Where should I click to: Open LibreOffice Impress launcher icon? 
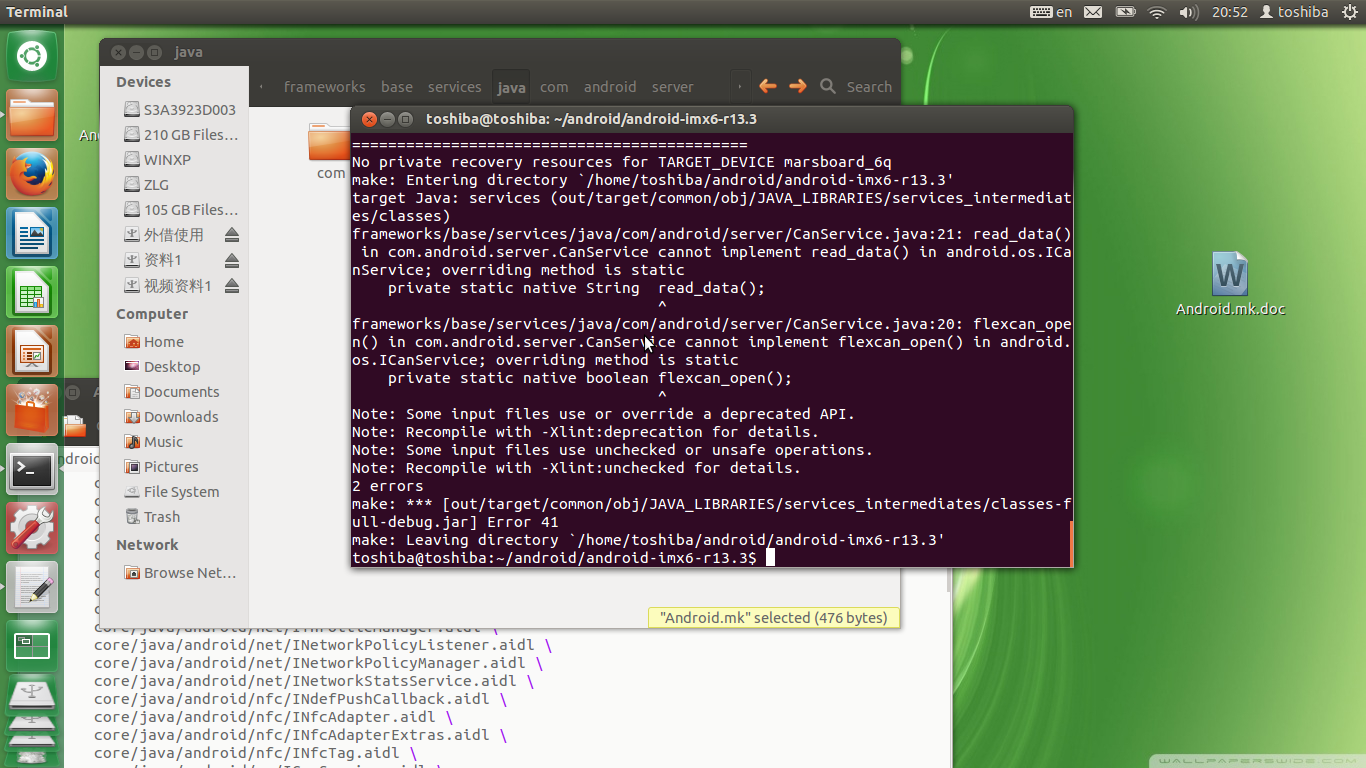pyautogui.click(x=32, y=351)
